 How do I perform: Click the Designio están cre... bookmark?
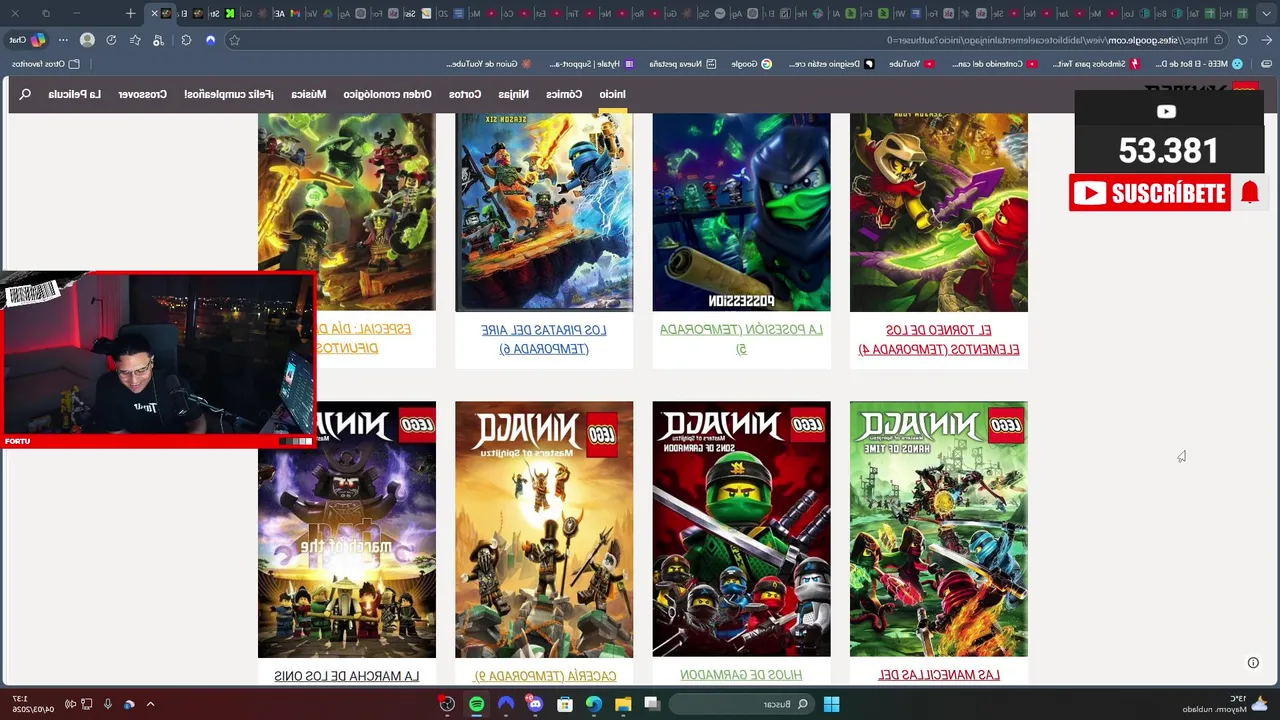(x=831, y=63)
